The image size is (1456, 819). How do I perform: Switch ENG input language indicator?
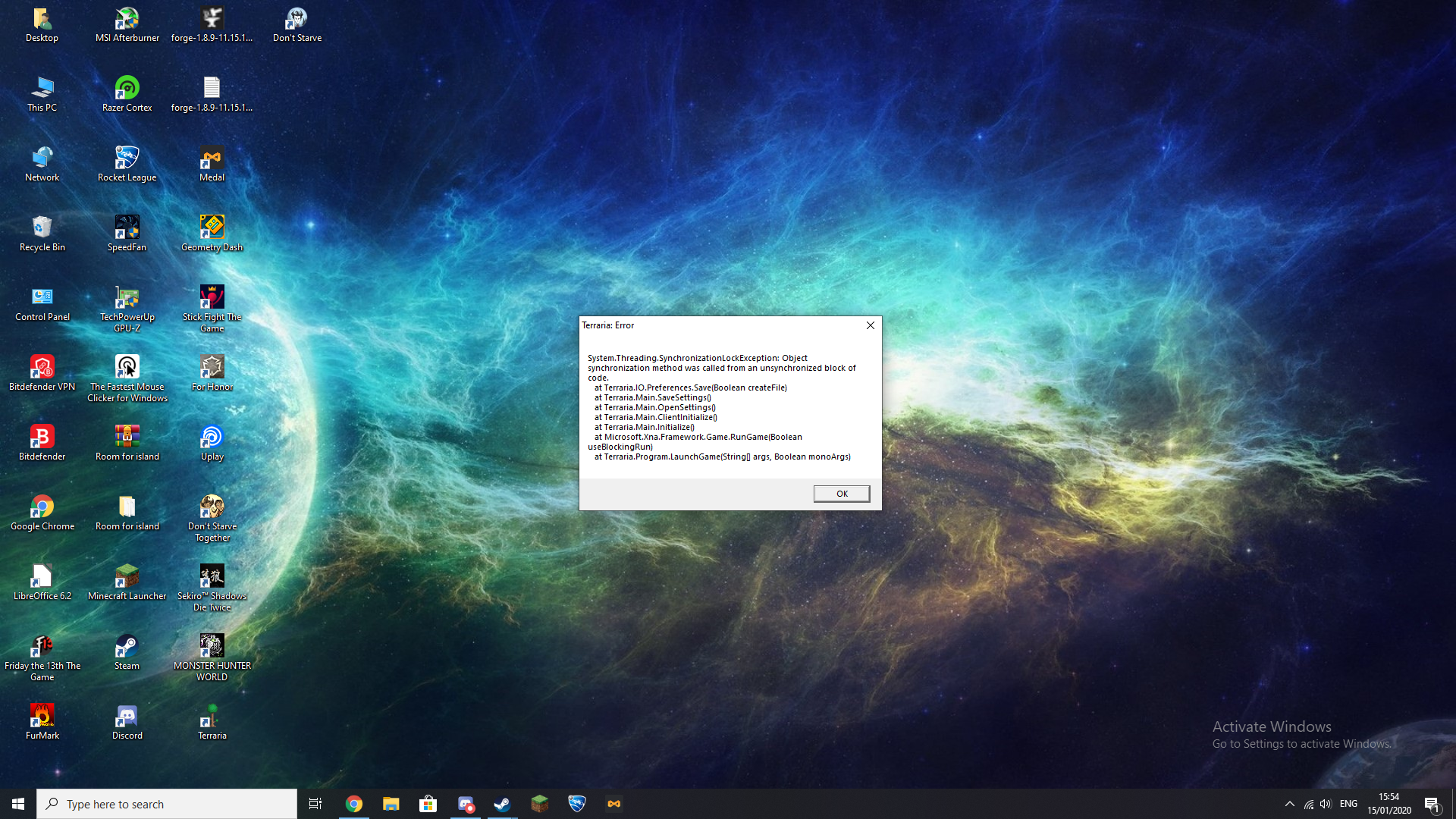(1348, 804)
